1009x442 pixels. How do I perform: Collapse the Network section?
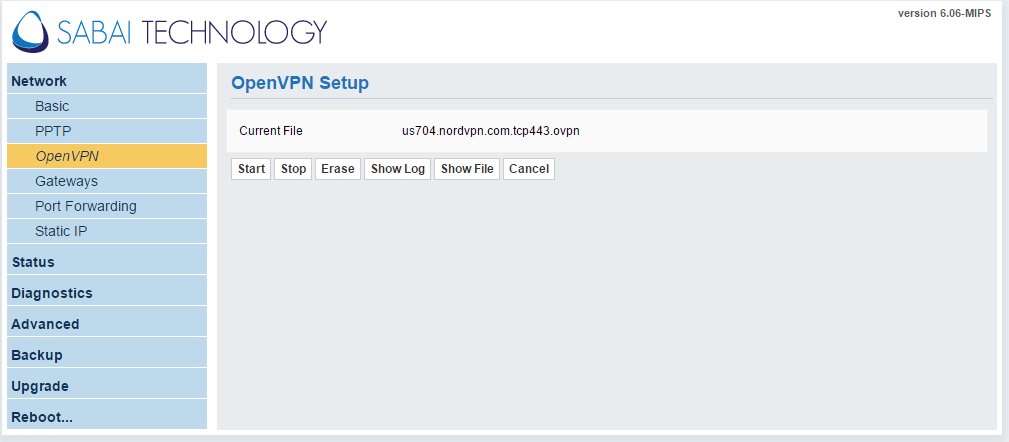coord(39,81)
